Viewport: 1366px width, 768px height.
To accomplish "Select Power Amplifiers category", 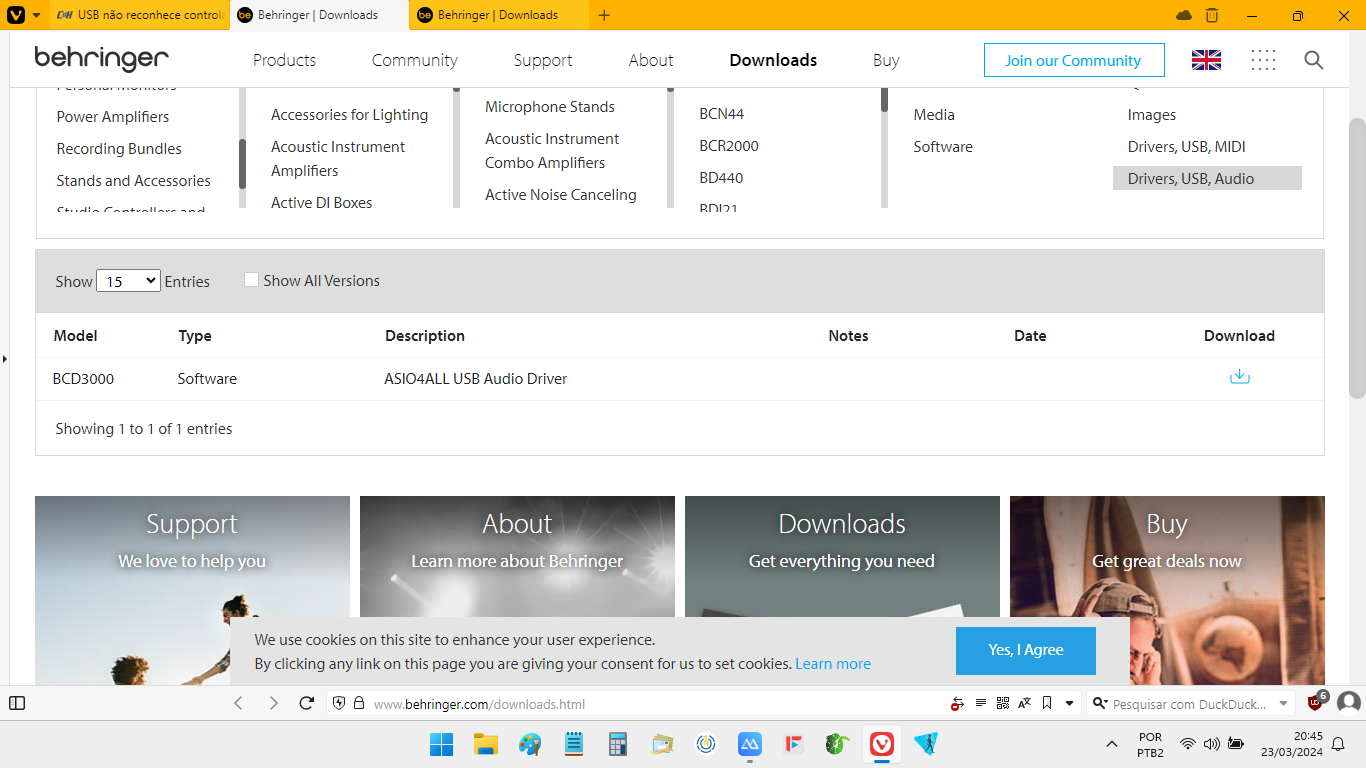I will click(x=113, y=116).
